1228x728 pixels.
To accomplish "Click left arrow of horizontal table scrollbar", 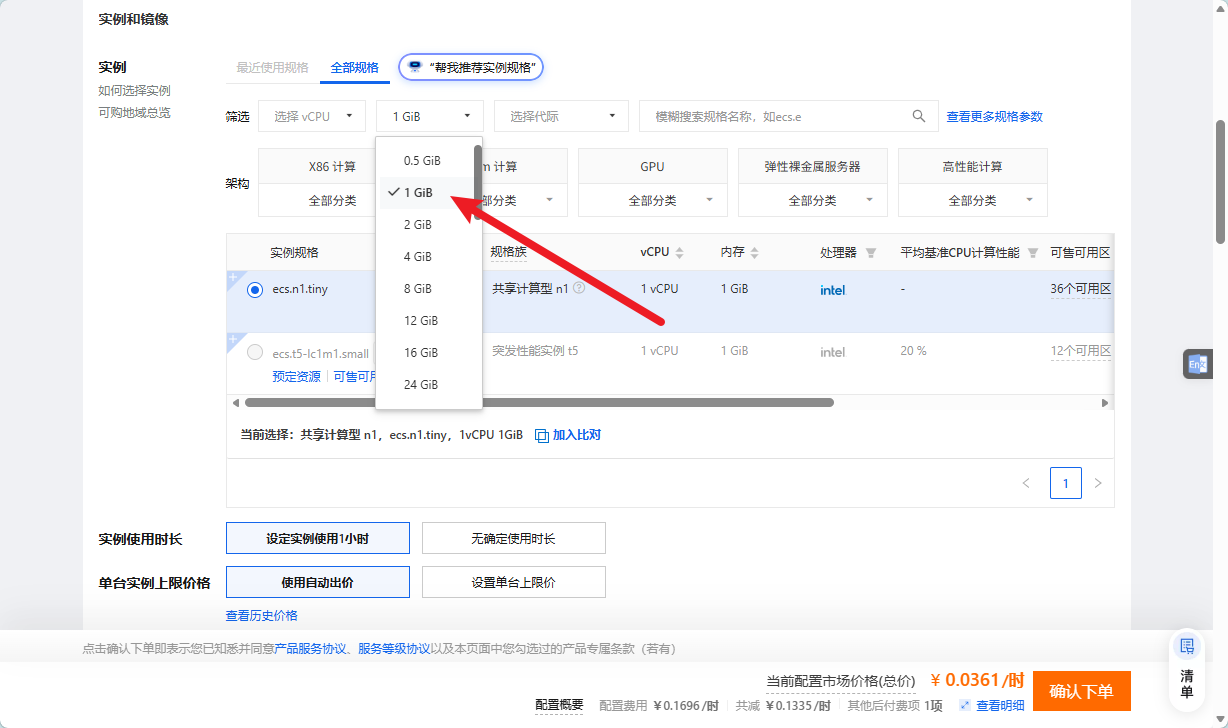I will coord(235,402).
